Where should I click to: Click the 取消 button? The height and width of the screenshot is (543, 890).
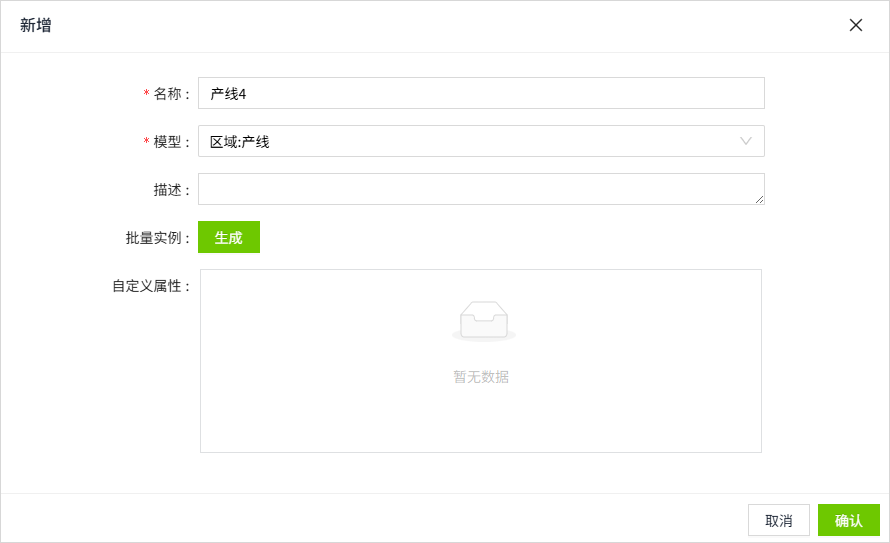pos(778,520)
